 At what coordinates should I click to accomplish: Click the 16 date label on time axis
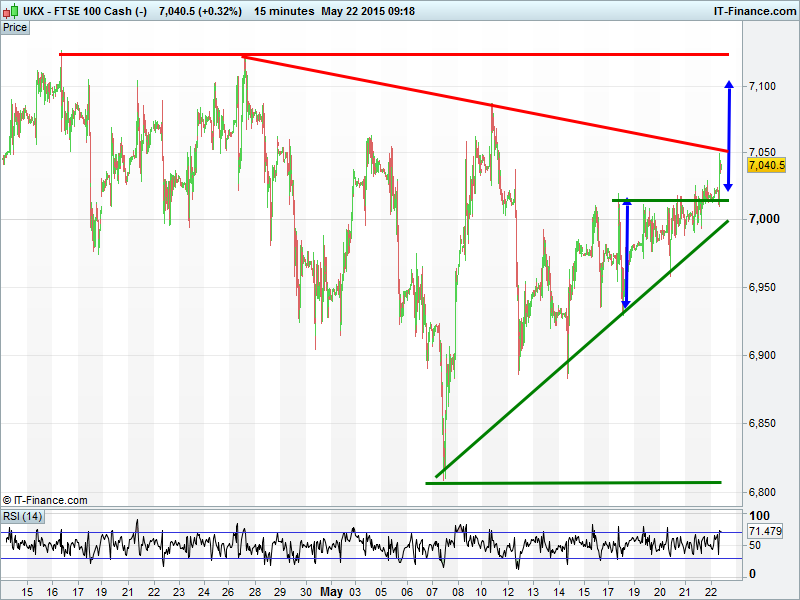point(52,592)
